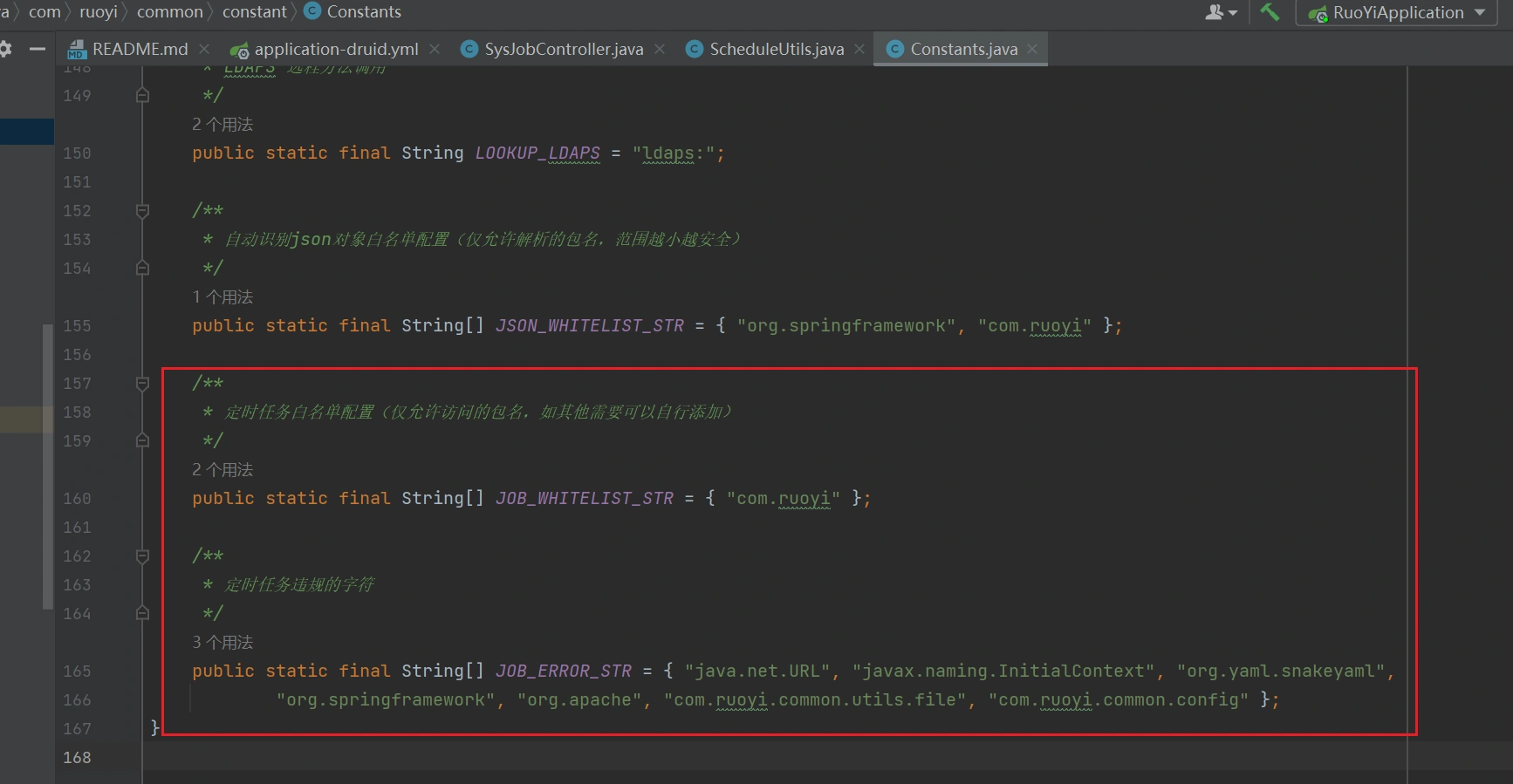Screen dimensions: 1513x784
Task: Click the Build project hammer icon
Action: click(x=1270, y=12)
